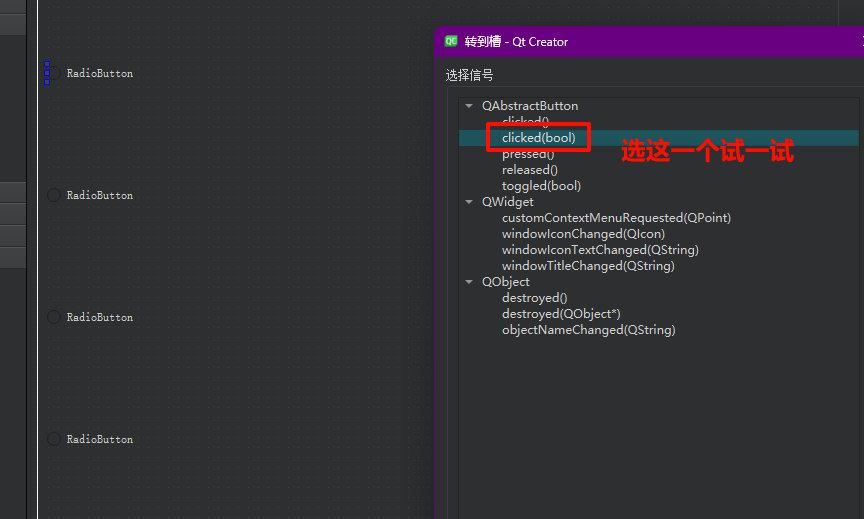Select the topmost RadioButton with selection handles
Image resolution: width=864 pixels, height=519 pixels.
tap(98, 73)
